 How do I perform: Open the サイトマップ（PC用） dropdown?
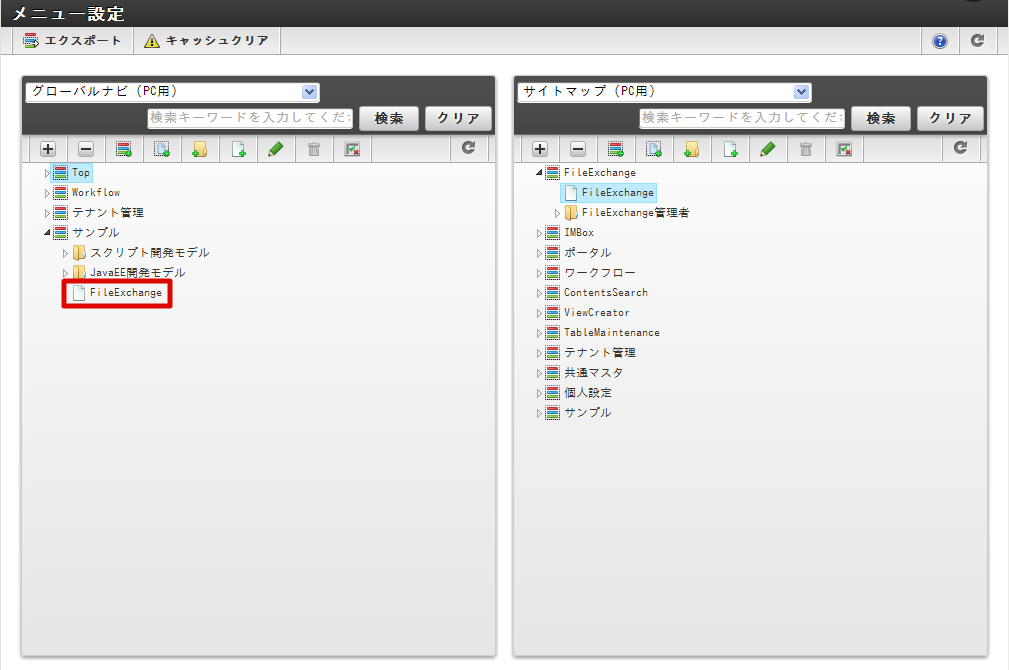[662, 91]
